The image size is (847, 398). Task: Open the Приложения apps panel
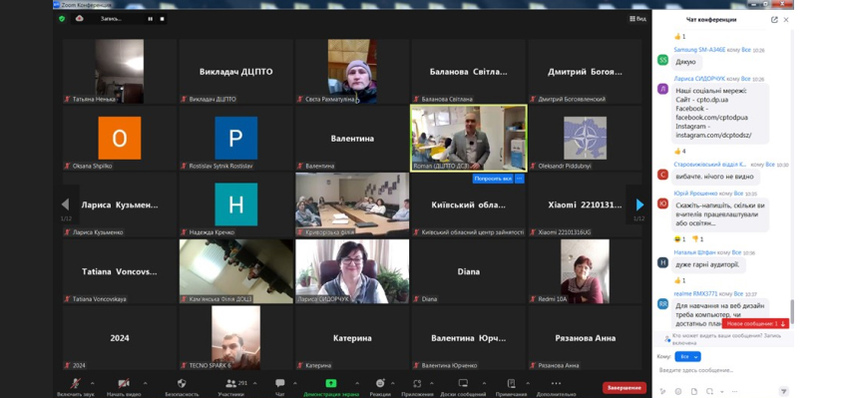click(417, 387)
